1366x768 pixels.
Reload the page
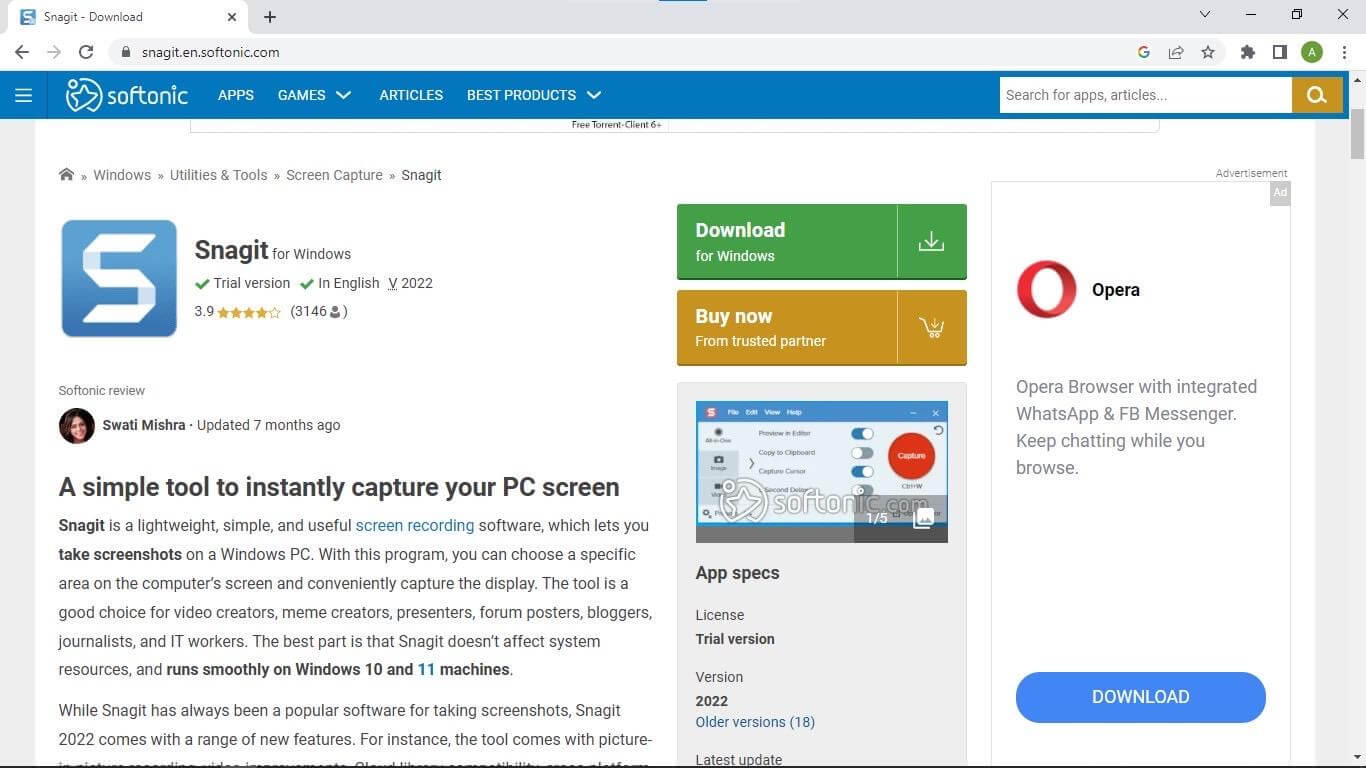[x=86, y=51]
